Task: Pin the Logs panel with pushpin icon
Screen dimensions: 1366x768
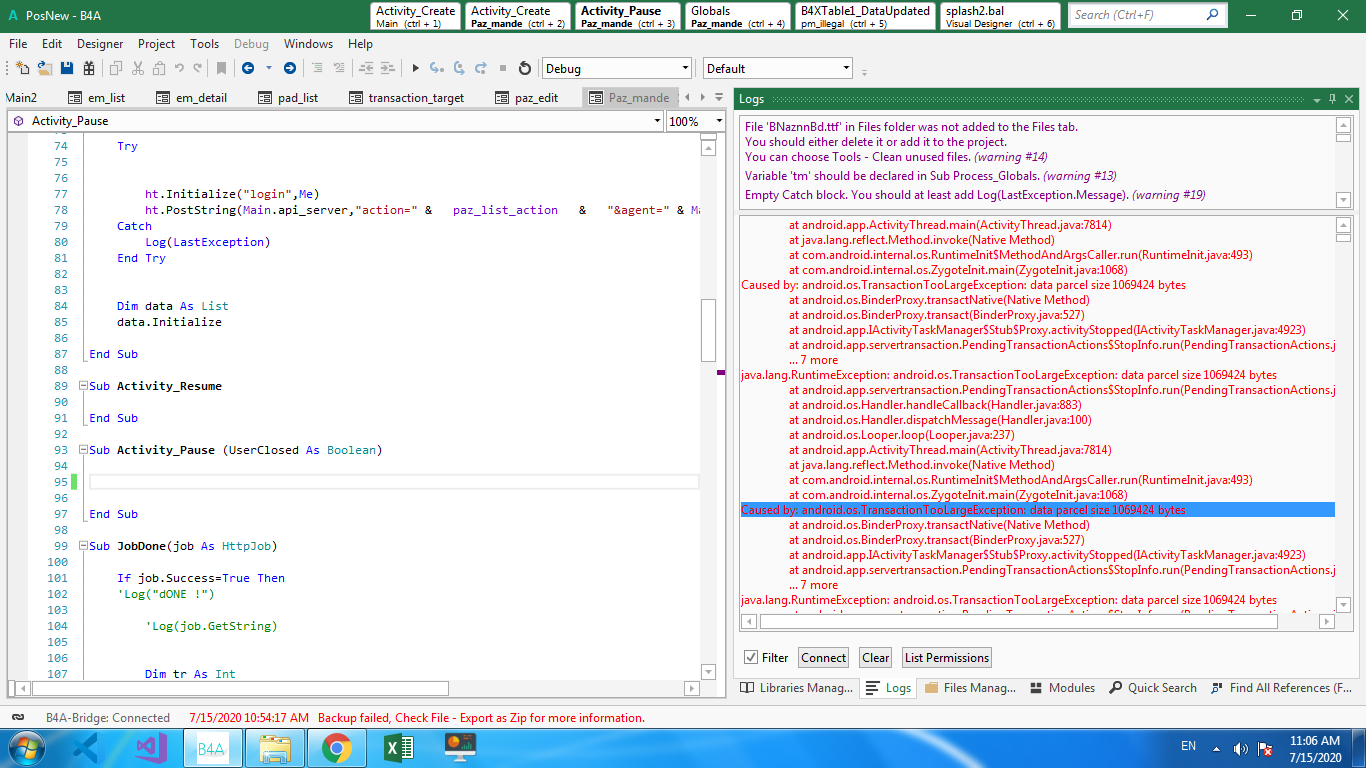Action: [x=1332, y=99]
